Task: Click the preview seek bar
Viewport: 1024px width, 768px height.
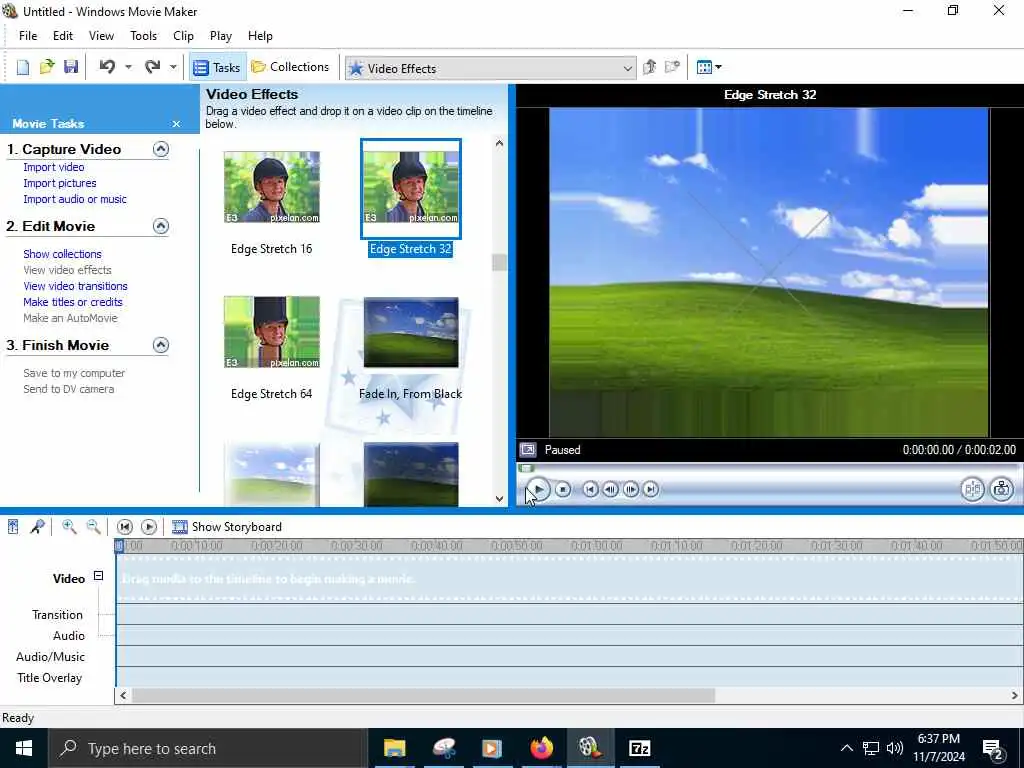Action: tap(769, 468)
